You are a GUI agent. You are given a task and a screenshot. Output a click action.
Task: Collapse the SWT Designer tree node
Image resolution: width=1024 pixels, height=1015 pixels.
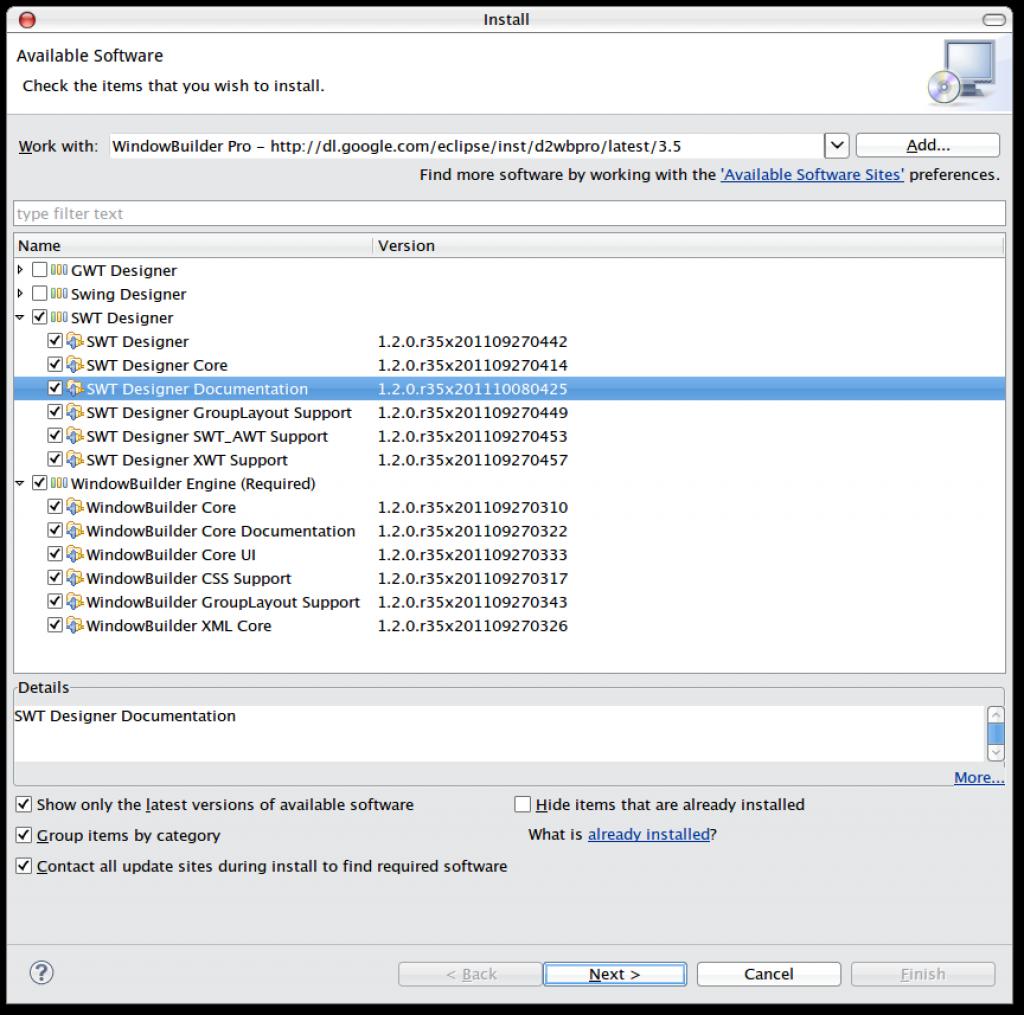pyautogui.click(x=20, y=317)
